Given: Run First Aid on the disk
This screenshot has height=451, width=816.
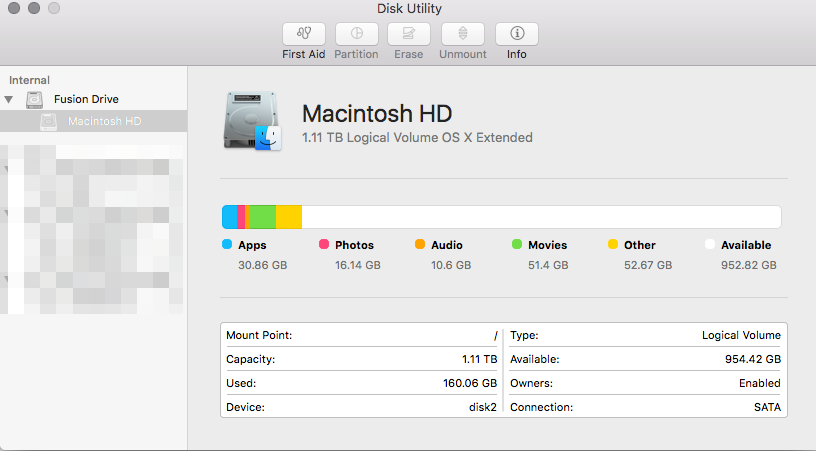Looking at the screenshot, I should point(304,34).
